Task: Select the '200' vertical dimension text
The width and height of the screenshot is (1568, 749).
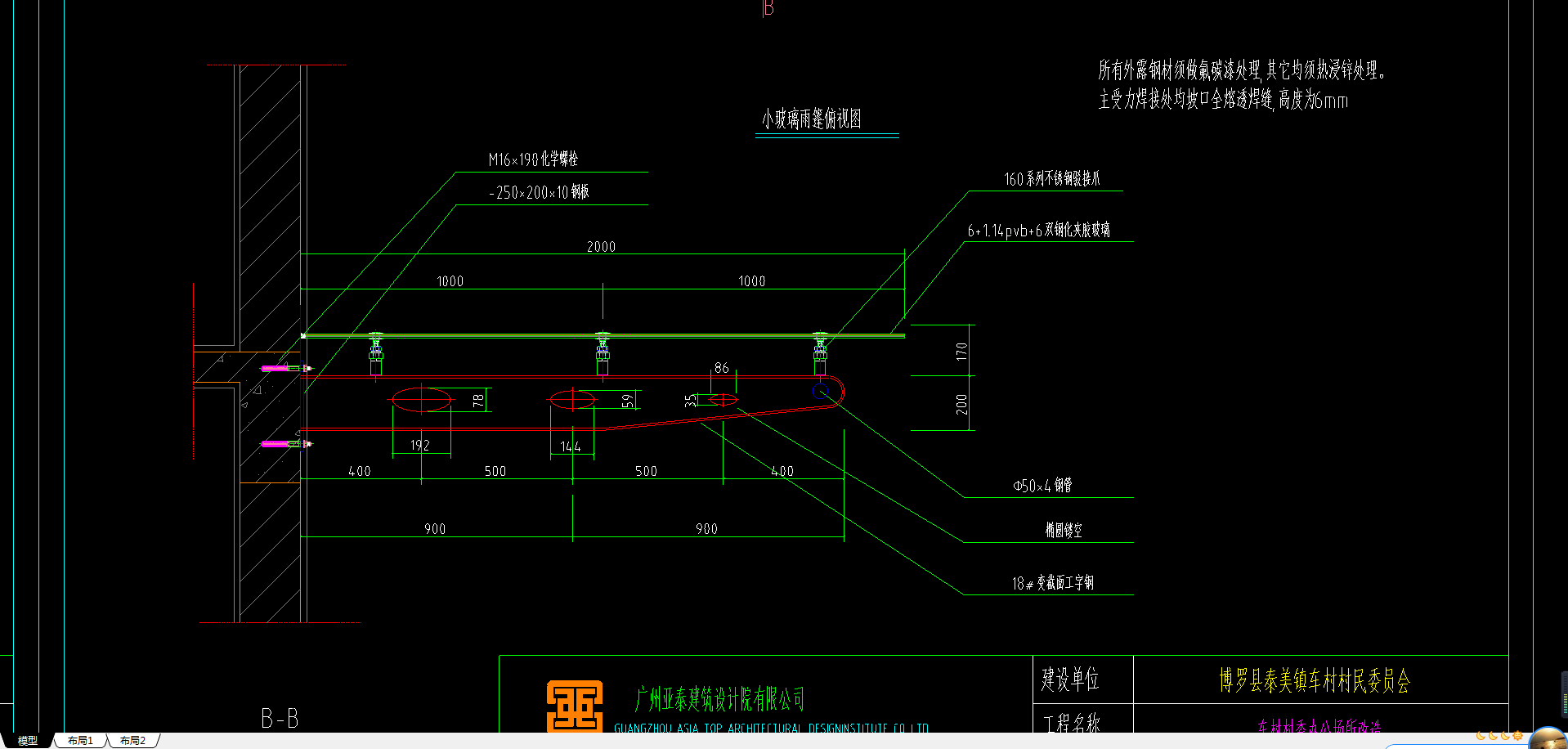Action: pyautogui.click(x=961, y=404)
